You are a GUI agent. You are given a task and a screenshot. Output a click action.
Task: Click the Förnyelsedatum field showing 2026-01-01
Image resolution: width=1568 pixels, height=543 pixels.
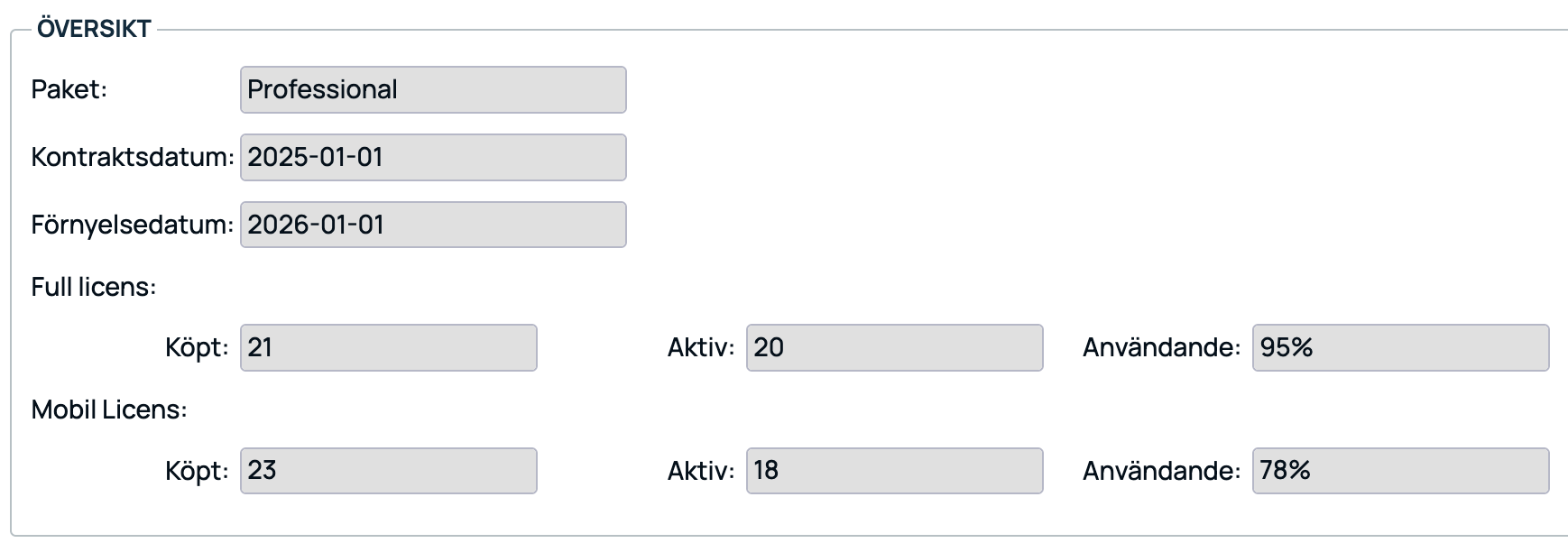coord(433,224)
